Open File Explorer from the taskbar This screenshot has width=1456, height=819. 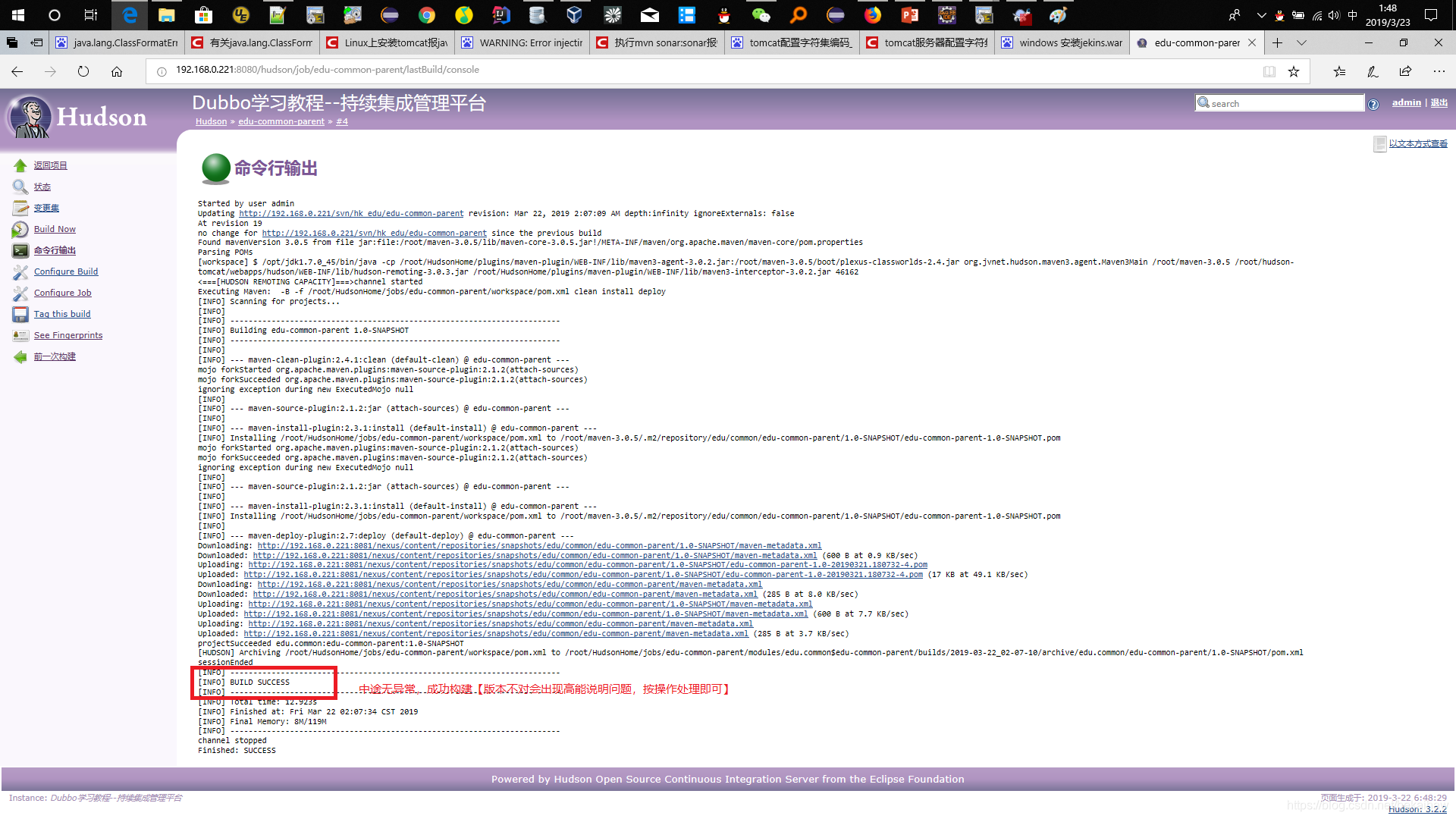point(167,14)
